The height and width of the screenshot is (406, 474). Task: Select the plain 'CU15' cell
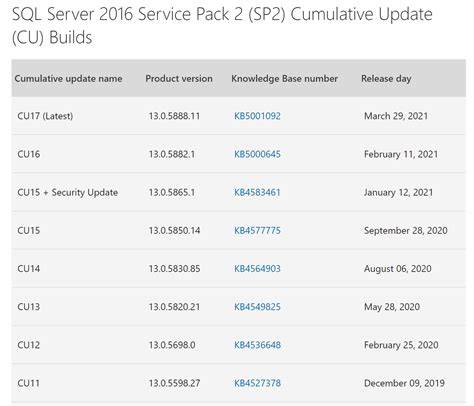tap(29, 230)
